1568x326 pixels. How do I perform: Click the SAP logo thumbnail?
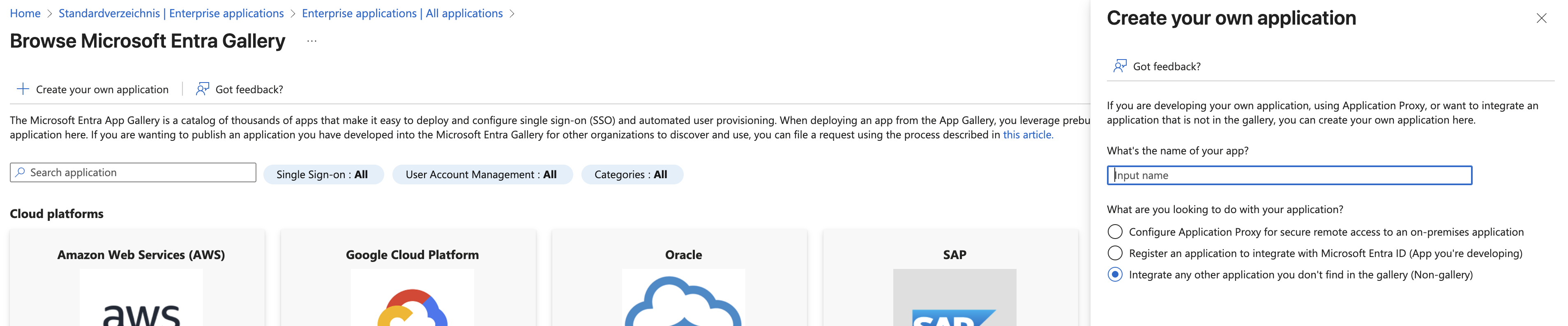coord(955,297)
